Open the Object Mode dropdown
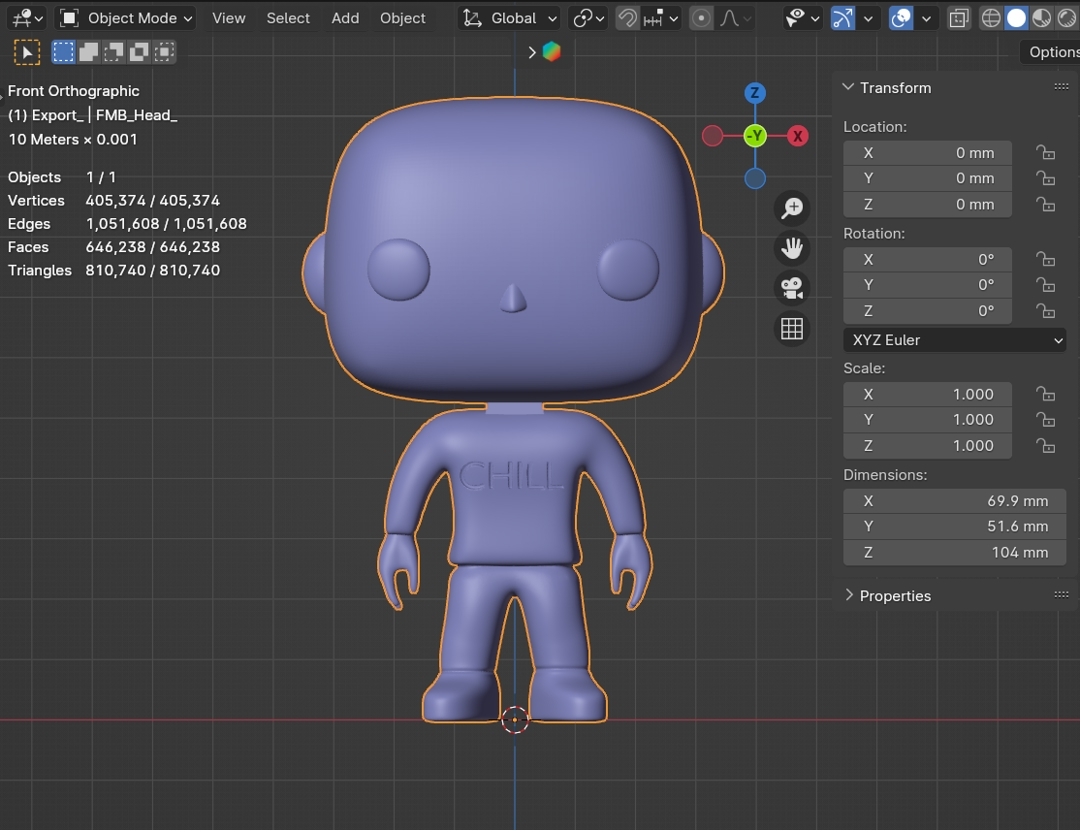Viewport: 1080px width, 830px height. pos(126,18)
